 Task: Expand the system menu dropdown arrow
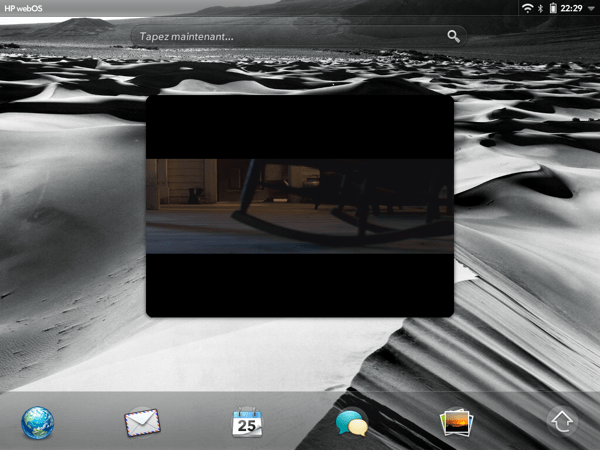pos(591,8)
